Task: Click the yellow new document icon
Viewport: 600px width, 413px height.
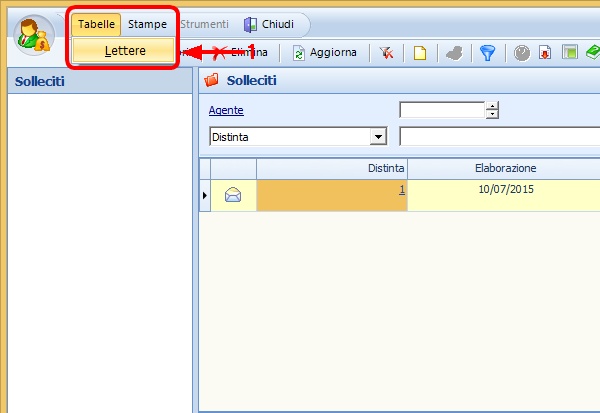Action: [x=420, y=52]
